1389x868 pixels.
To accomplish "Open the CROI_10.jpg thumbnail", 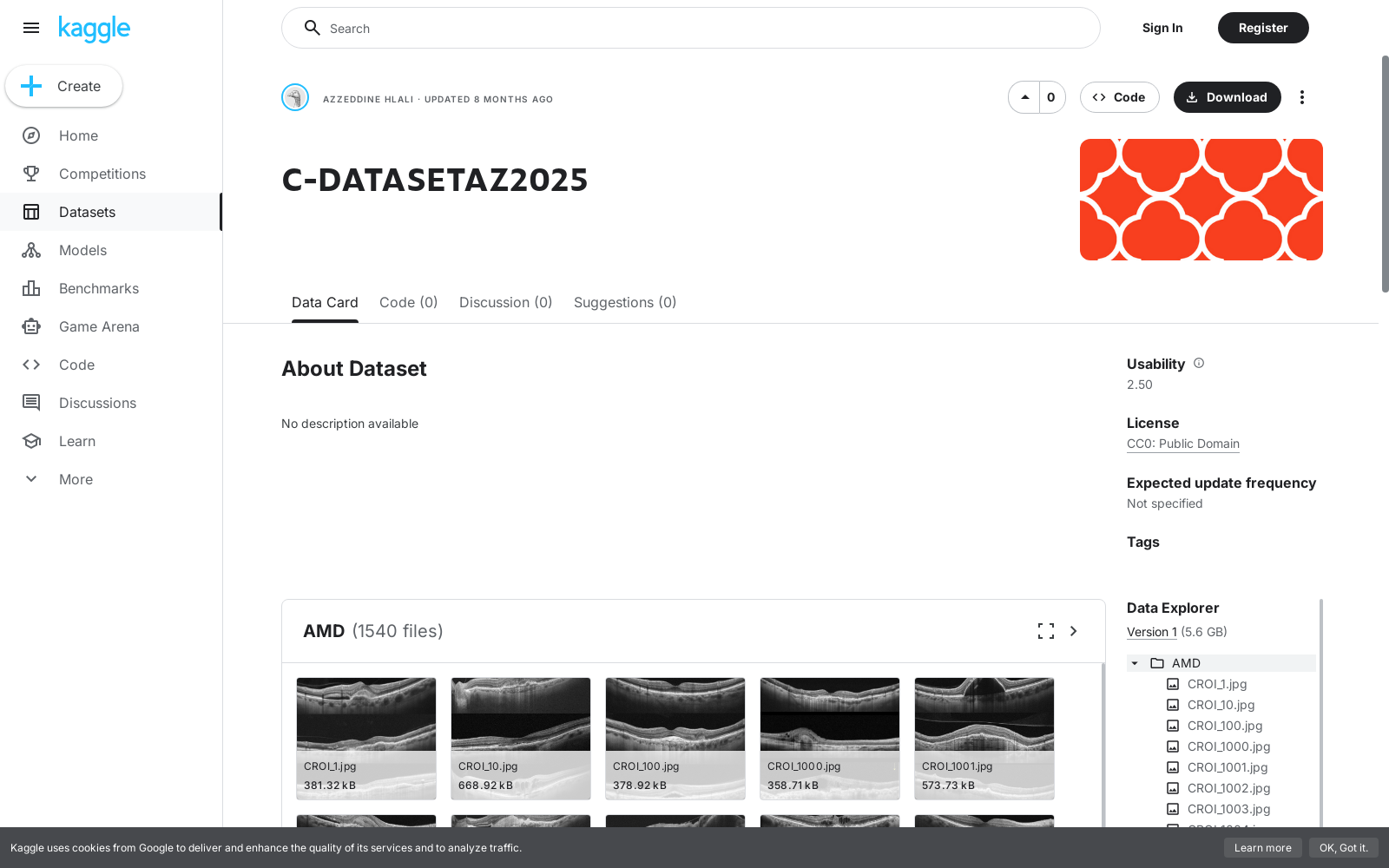I will pyautogui.click(x=521, y=739).
